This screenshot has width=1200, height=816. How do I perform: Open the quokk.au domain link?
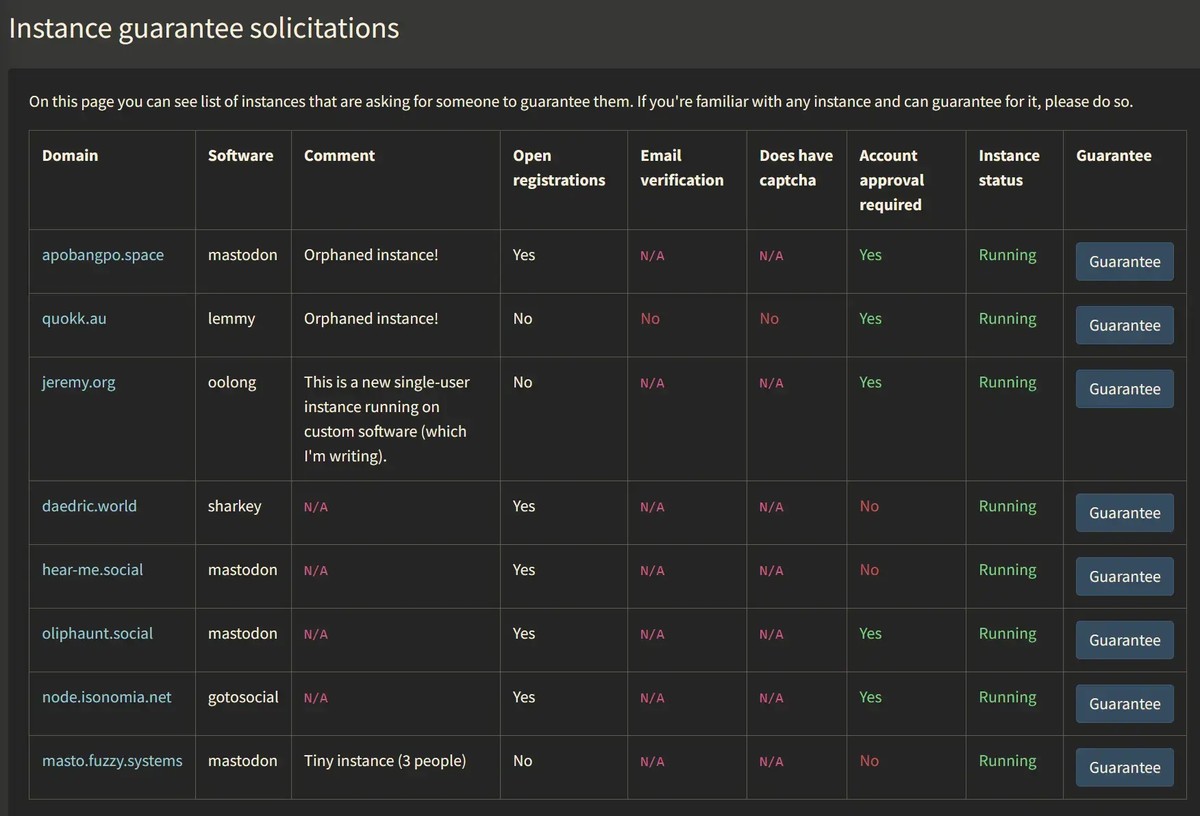point(74,319)
